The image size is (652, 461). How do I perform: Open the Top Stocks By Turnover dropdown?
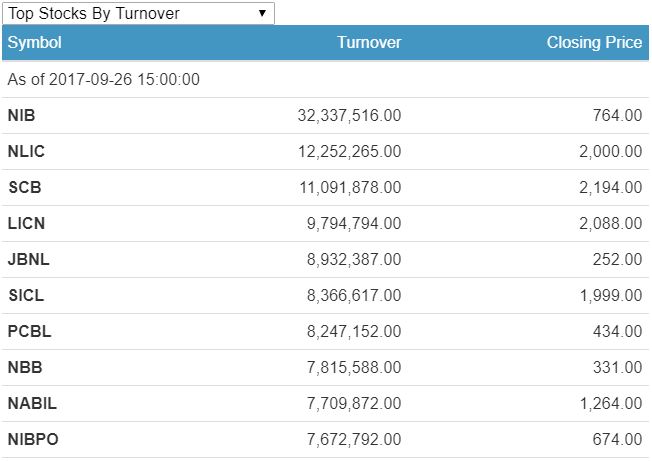click(x=138, y=13)
